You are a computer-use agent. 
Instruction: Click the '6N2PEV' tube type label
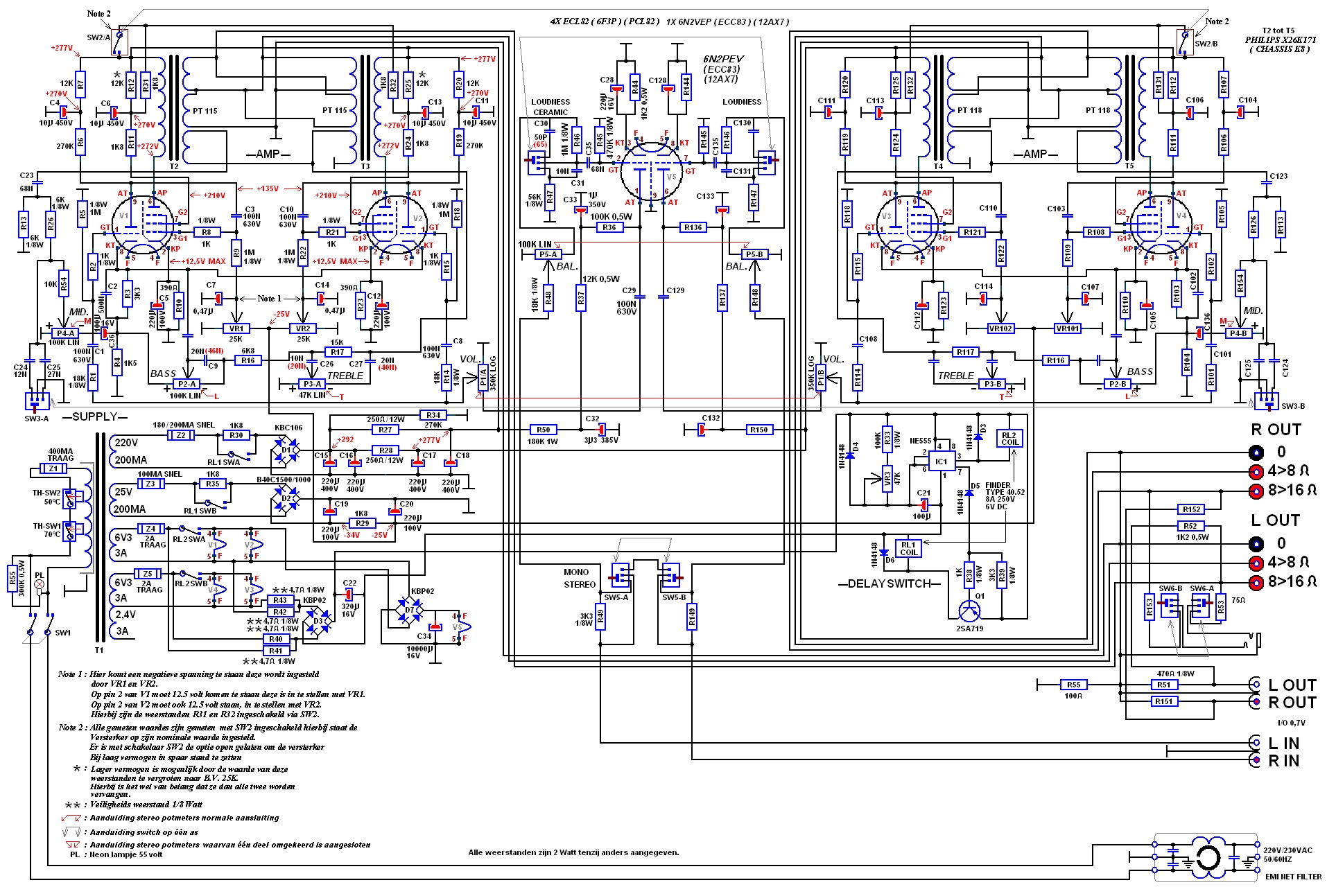[722, 60]
